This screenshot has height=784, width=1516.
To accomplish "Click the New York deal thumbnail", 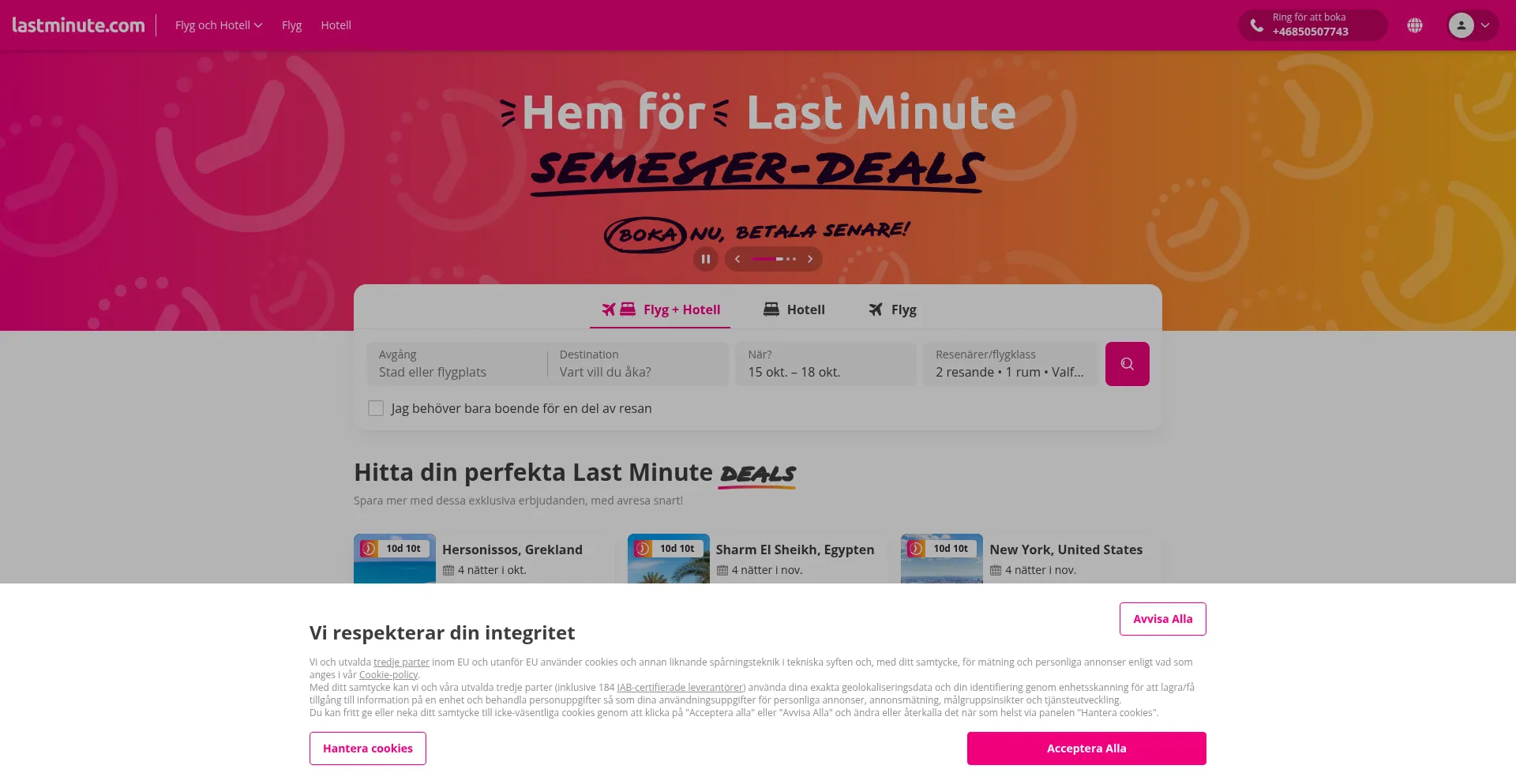I will (942, 559).
